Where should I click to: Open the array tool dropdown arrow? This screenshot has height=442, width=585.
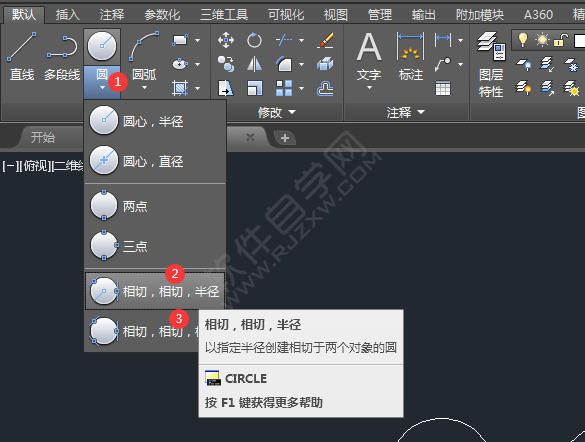coord(301,88)
